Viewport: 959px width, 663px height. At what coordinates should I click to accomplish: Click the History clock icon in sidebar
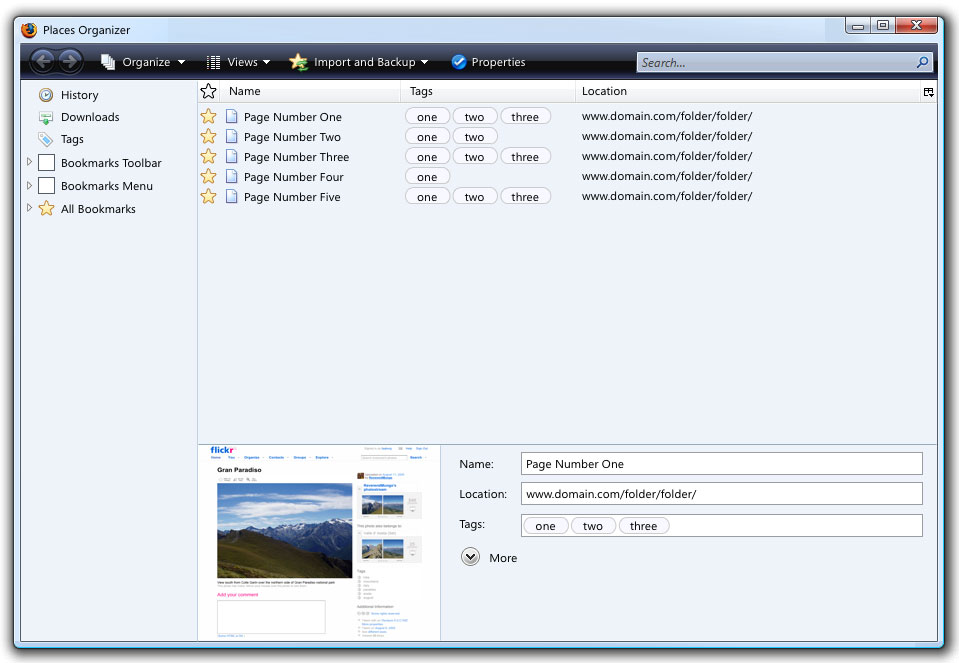point(46,95)
